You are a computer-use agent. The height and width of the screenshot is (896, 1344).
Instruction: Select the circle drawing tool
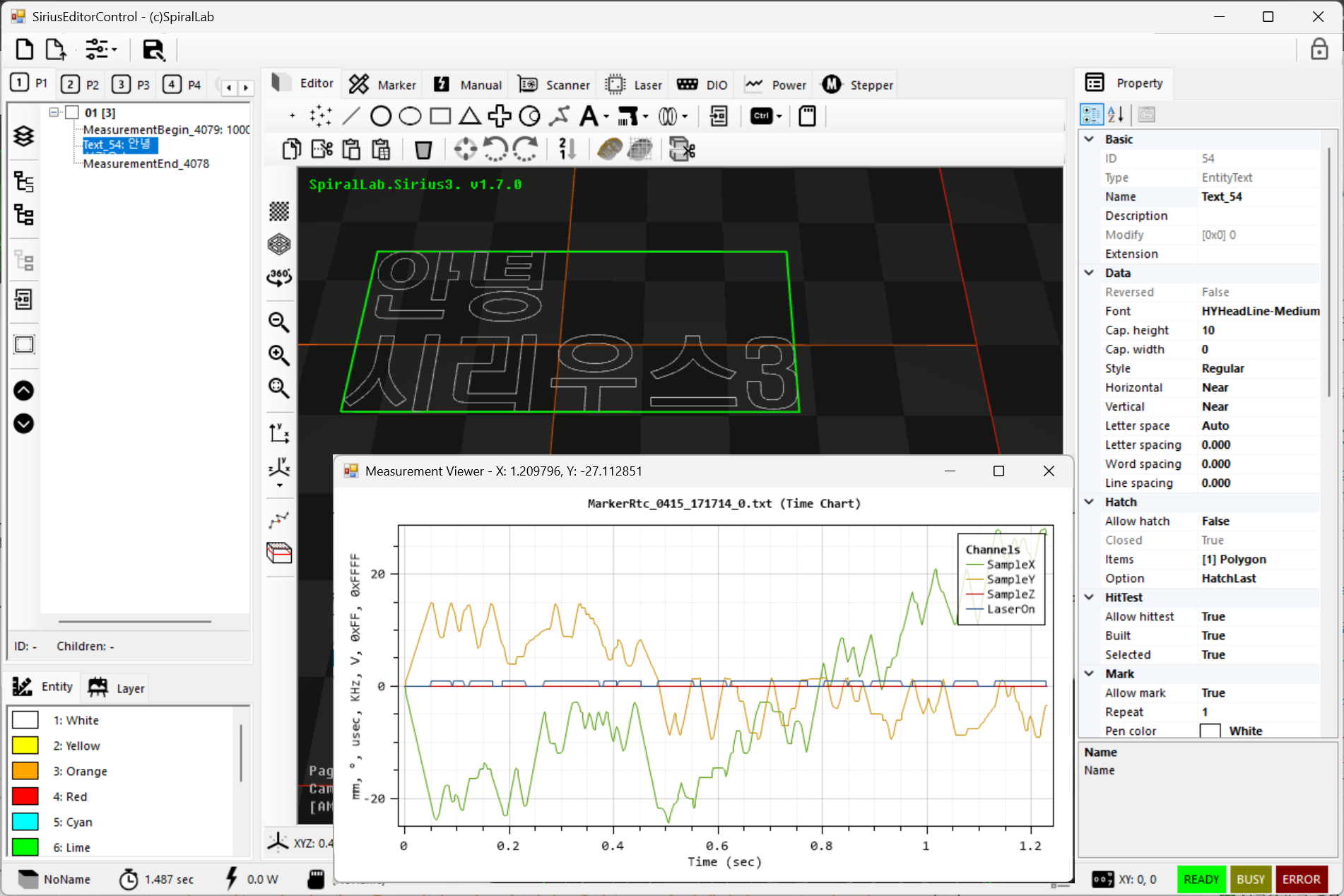click(x=380, y=116)
